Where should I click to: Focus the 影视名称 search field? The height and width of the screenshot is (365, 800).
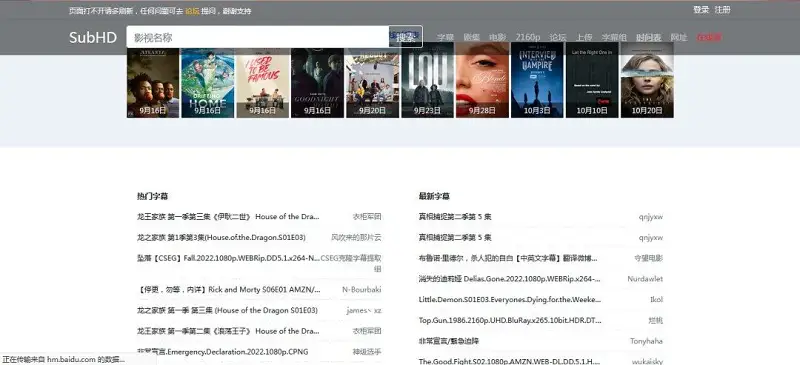point(258,37)
